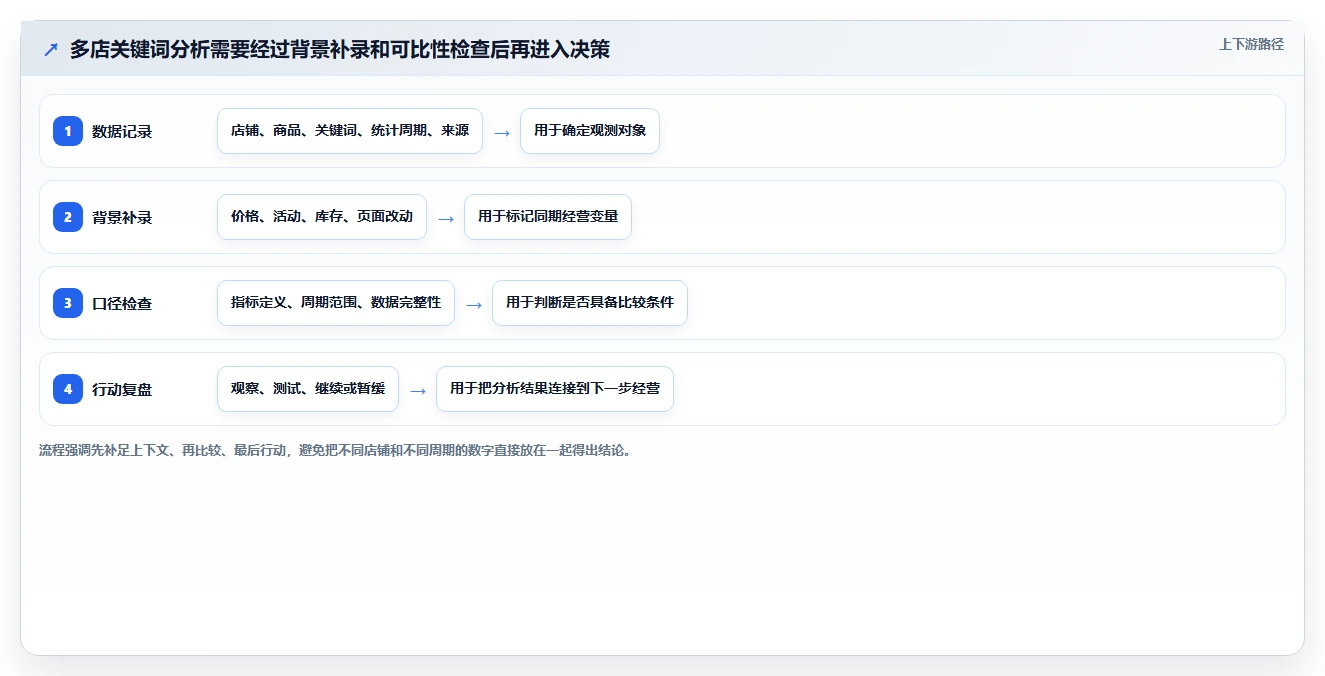Click the 用于确定观测对象 chip
Viewport: 1325px width, 676px height.
pos(590,131)
